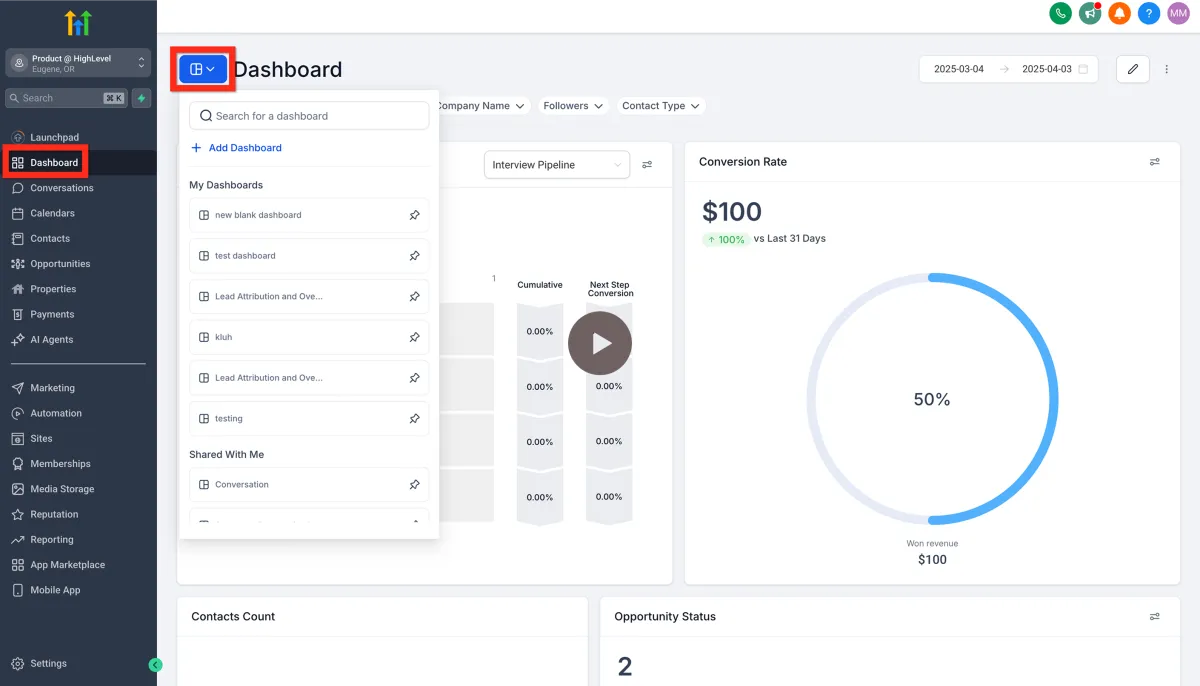Expand the Followers filter dropdown
This screenshot has height=686, width=1200.
coord(573,106)
